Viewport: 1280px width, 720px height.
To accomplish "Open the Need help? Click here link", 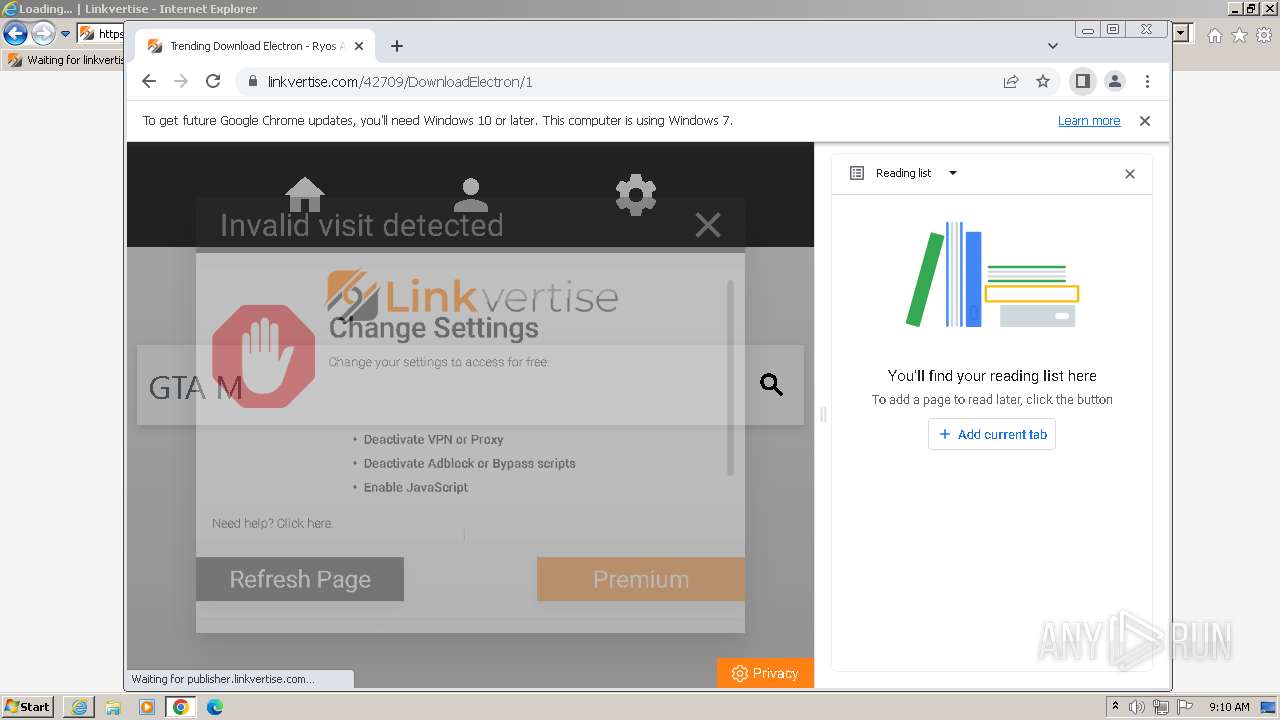I will [272, 523].
